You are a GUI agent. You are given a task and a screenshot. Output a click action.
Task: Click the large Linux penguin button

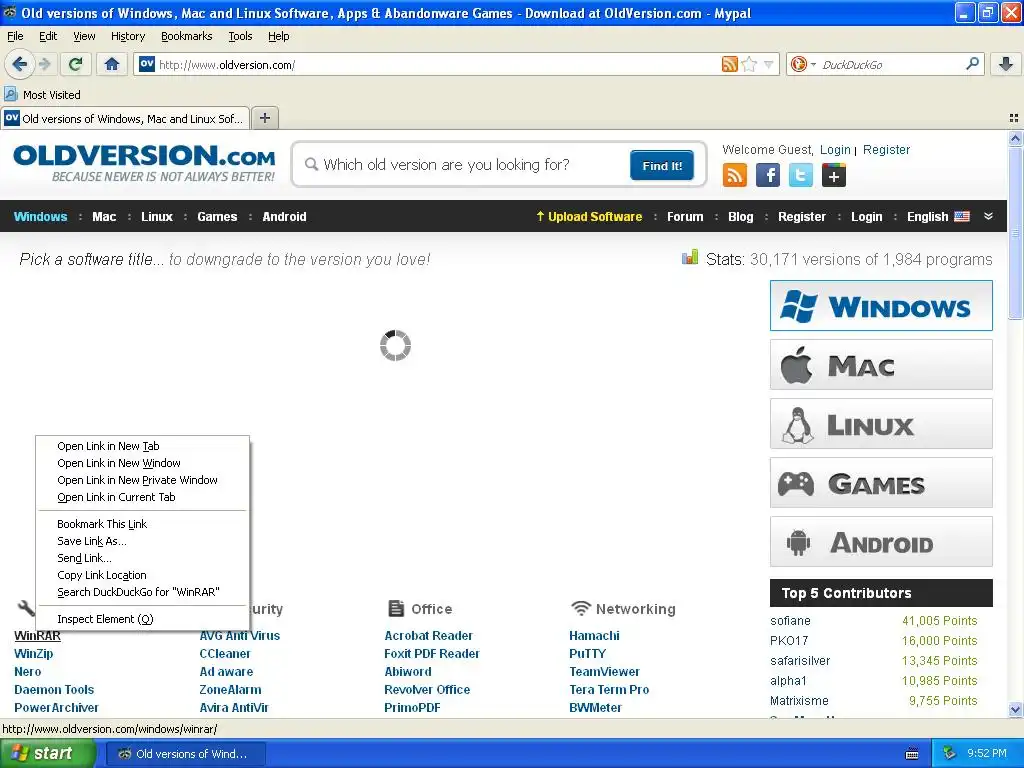(x=881, y=424)
